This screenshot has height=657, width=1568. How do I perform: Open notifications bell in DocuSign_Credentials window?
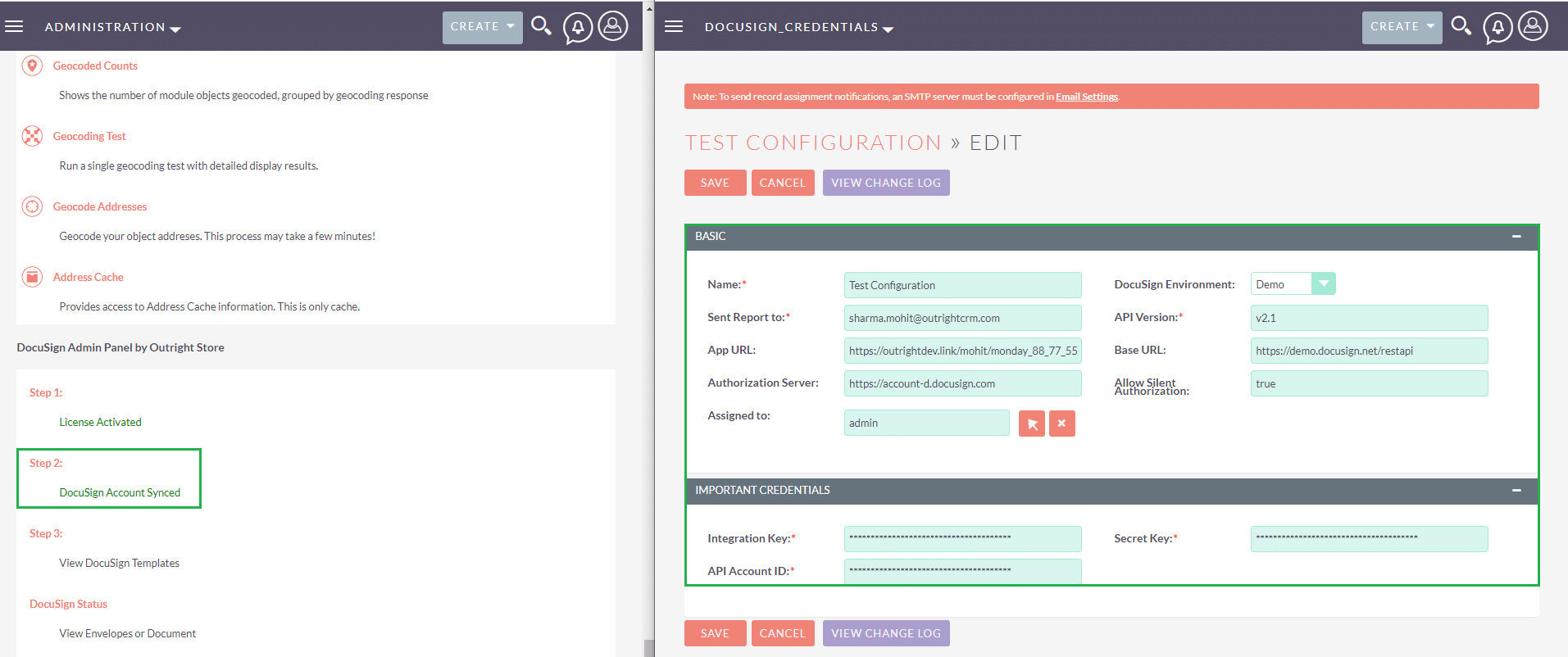(1498, 28)
